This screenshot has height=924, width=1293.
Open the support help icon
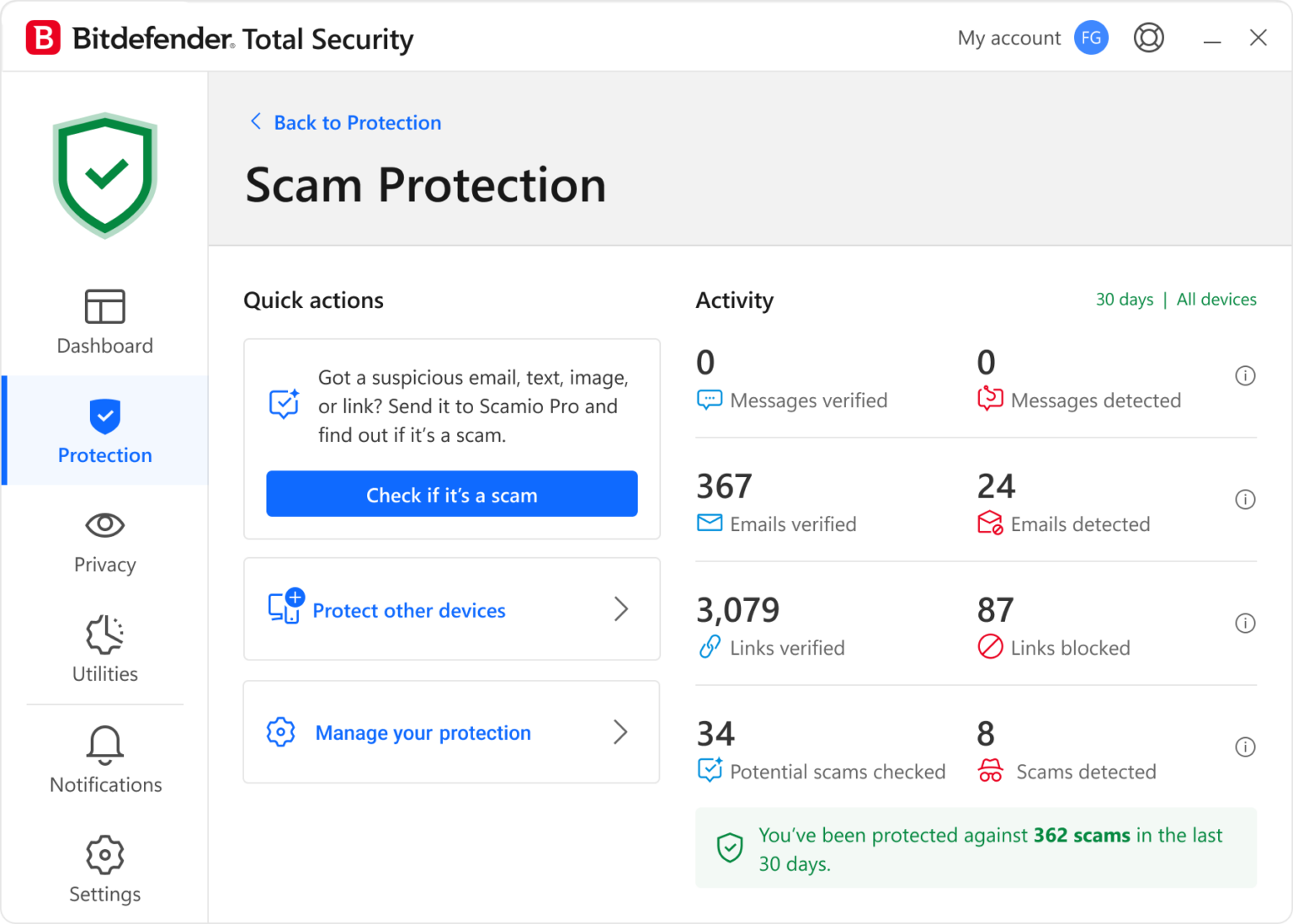click(x=1149, y=37)
